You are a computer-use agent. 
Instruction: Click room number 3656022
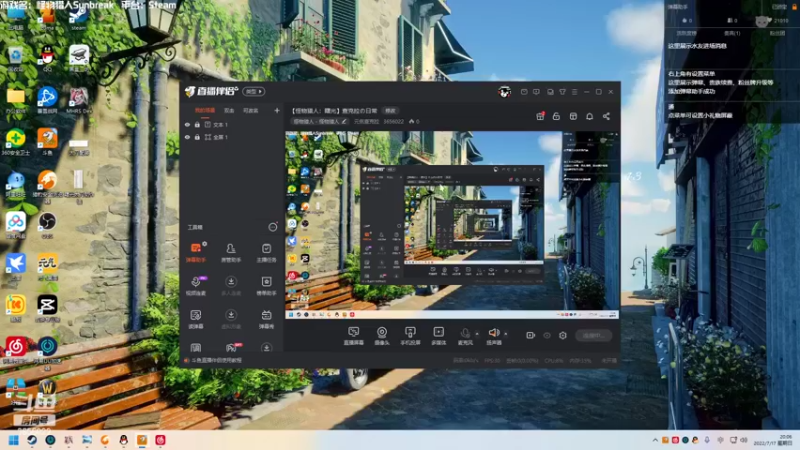(x=393, y=121)
